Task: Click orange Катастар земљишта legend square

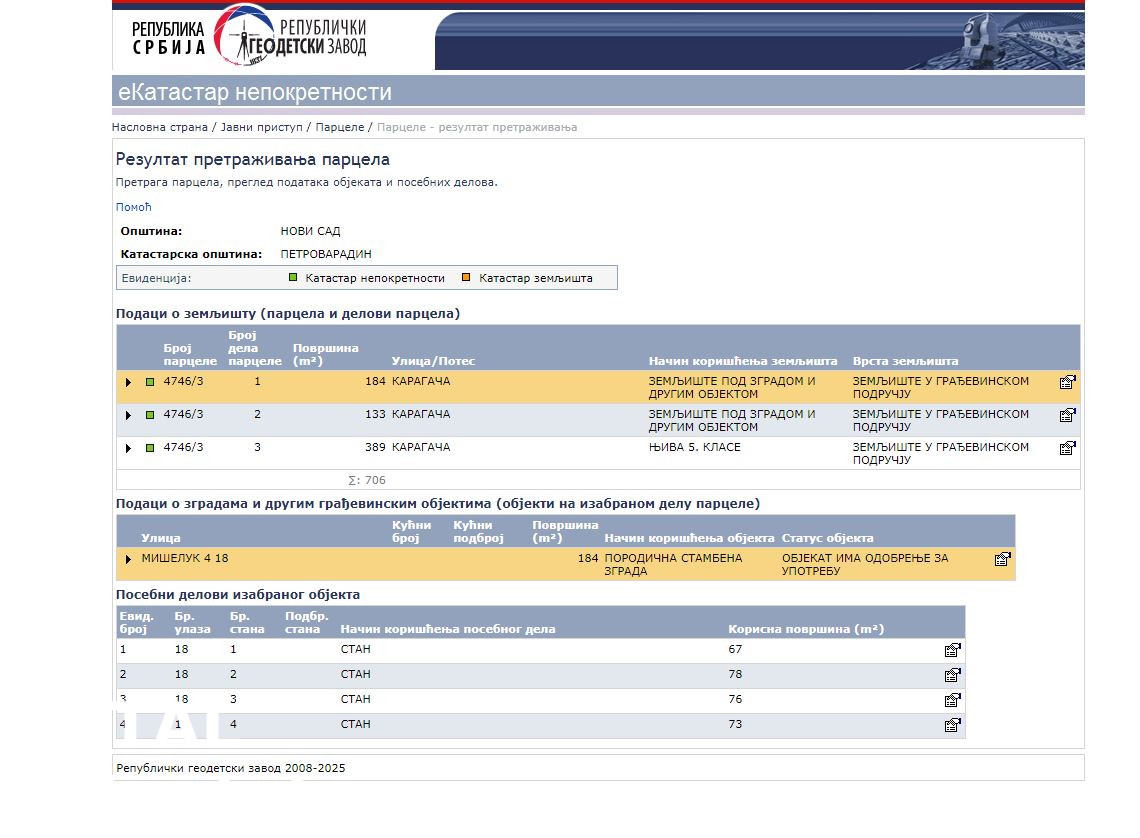Action: pos(466,278)
